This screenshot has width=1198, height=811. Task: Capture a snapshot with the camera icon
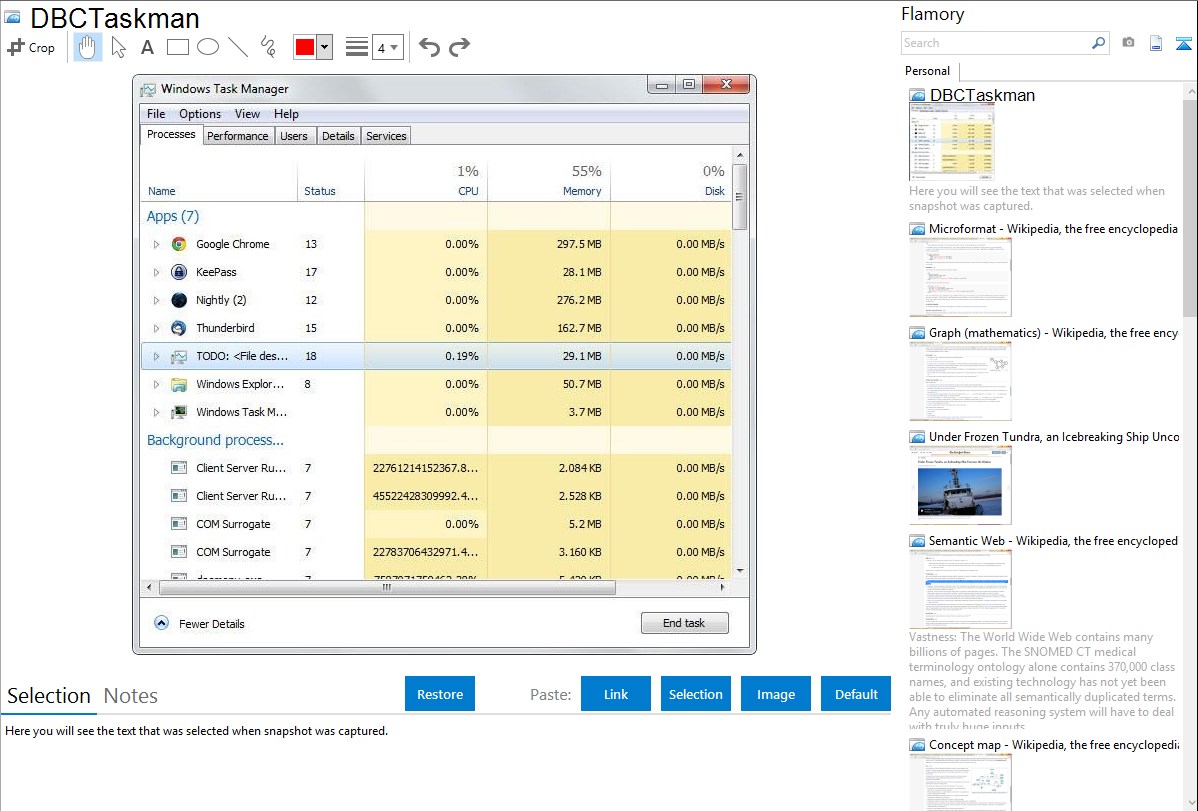coord(1128,43)
